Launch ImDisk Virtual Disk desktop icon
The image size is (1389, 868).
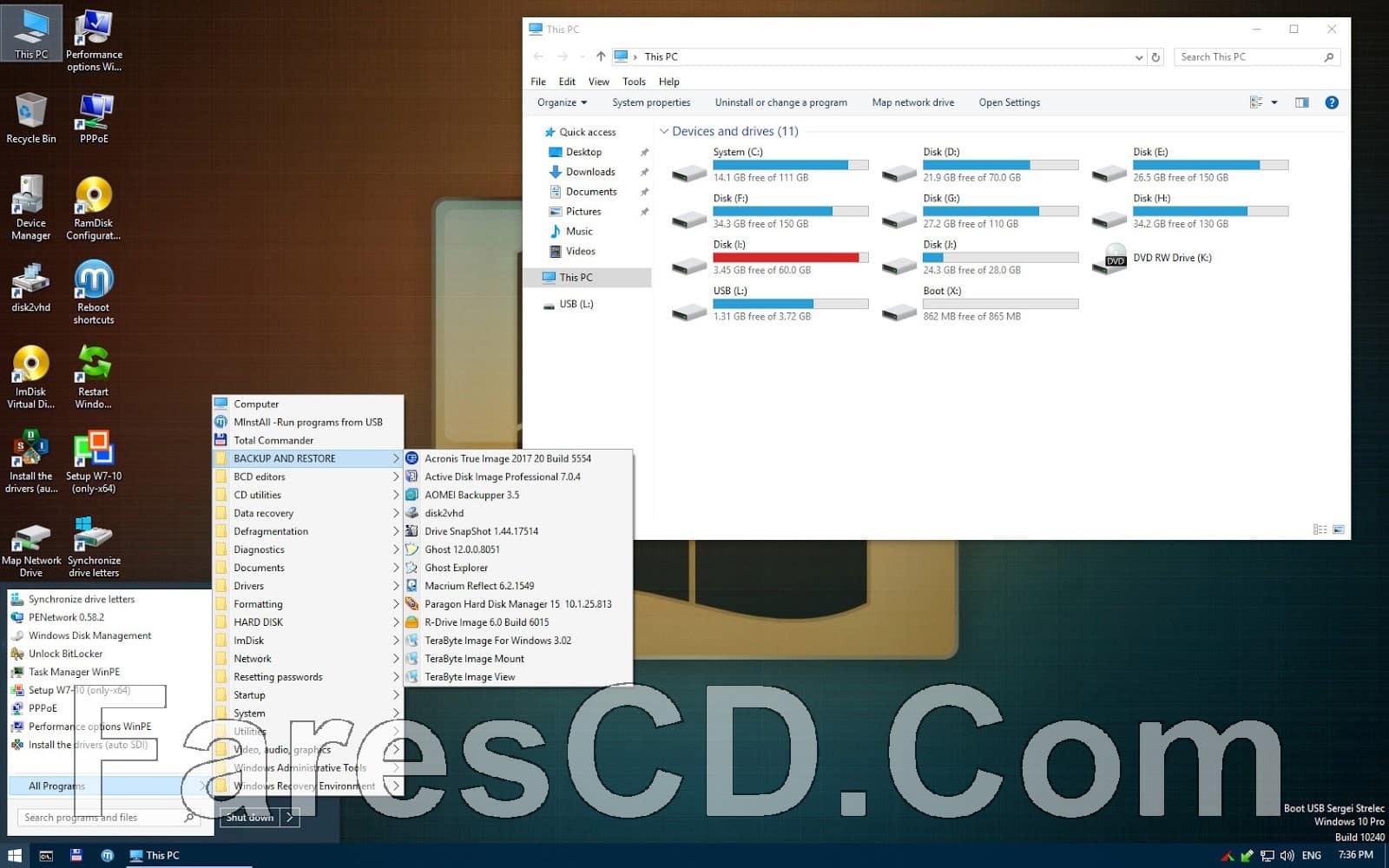point(31,377)
